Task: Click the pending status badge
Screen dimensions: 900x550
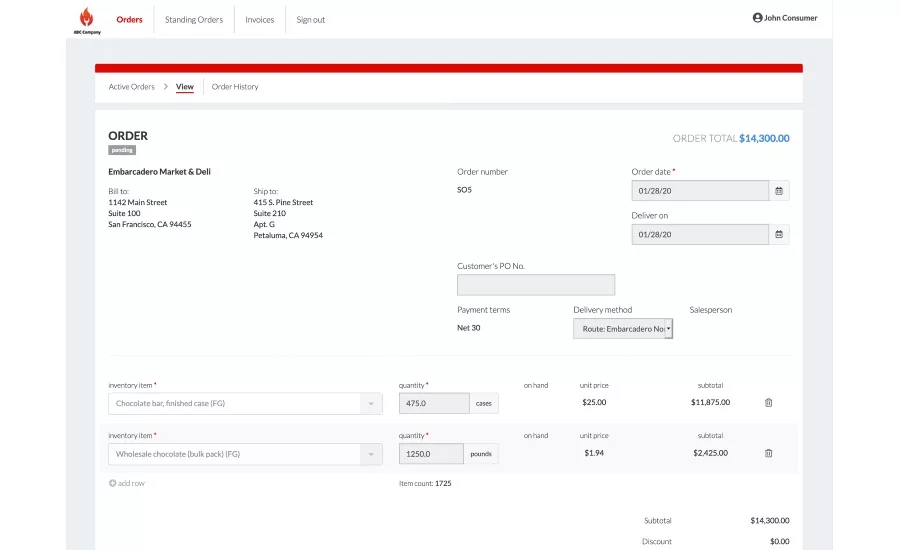Action: (122, 150)
